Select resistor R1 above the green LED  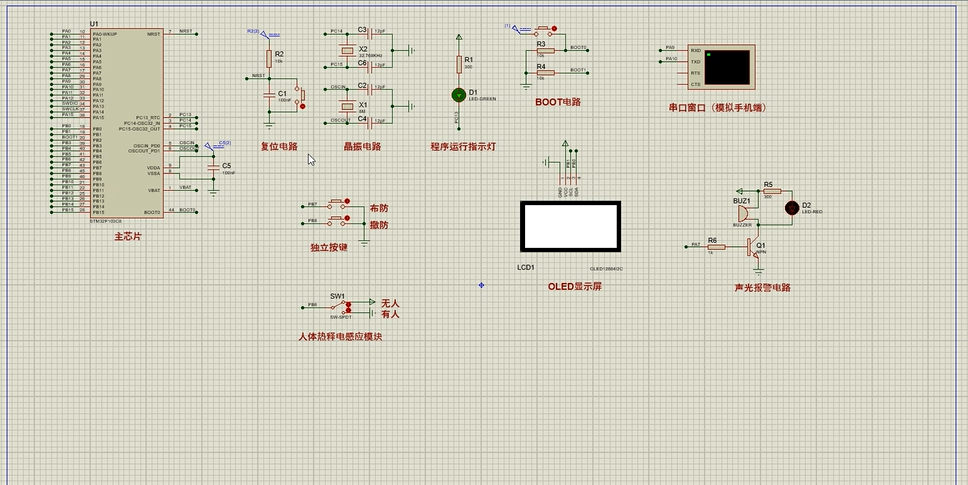[x=459, y=63]
